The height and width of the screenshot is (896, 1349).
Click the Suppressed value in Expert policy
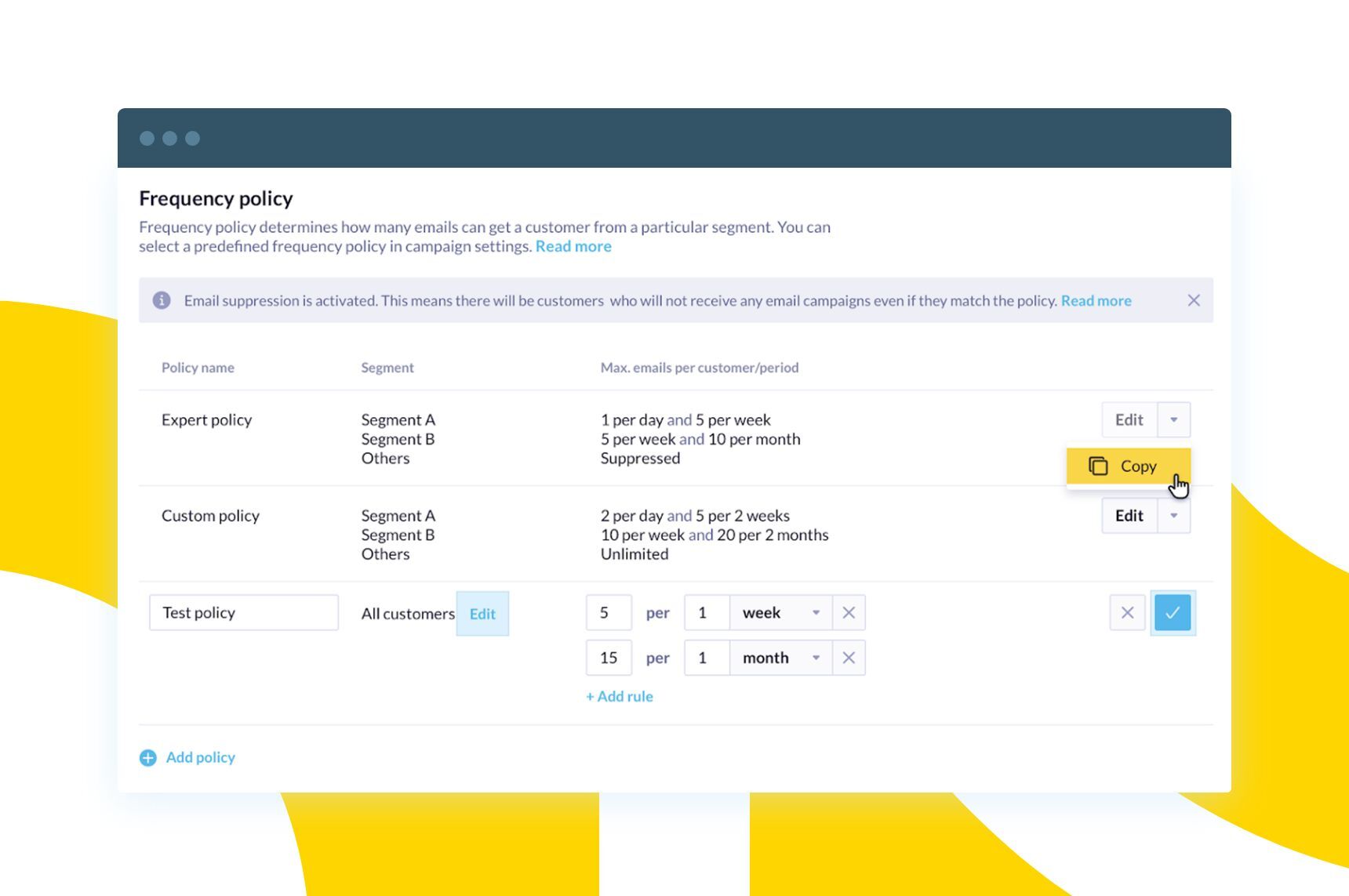click(x=640, y=459)
